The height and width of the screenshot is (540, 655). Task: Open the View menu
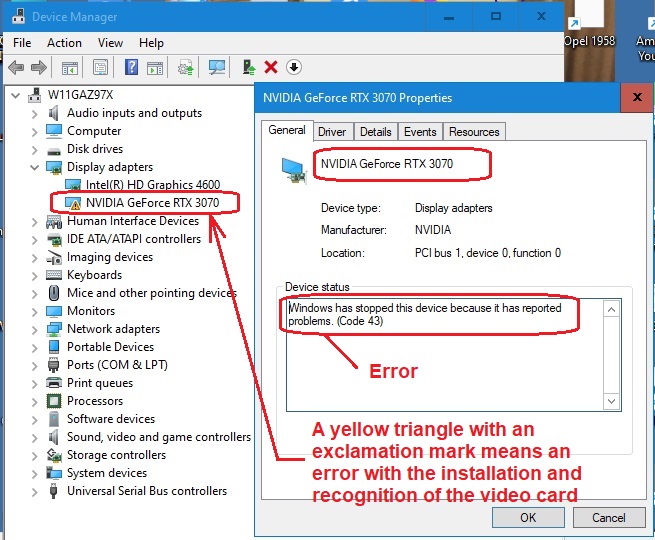110,43
